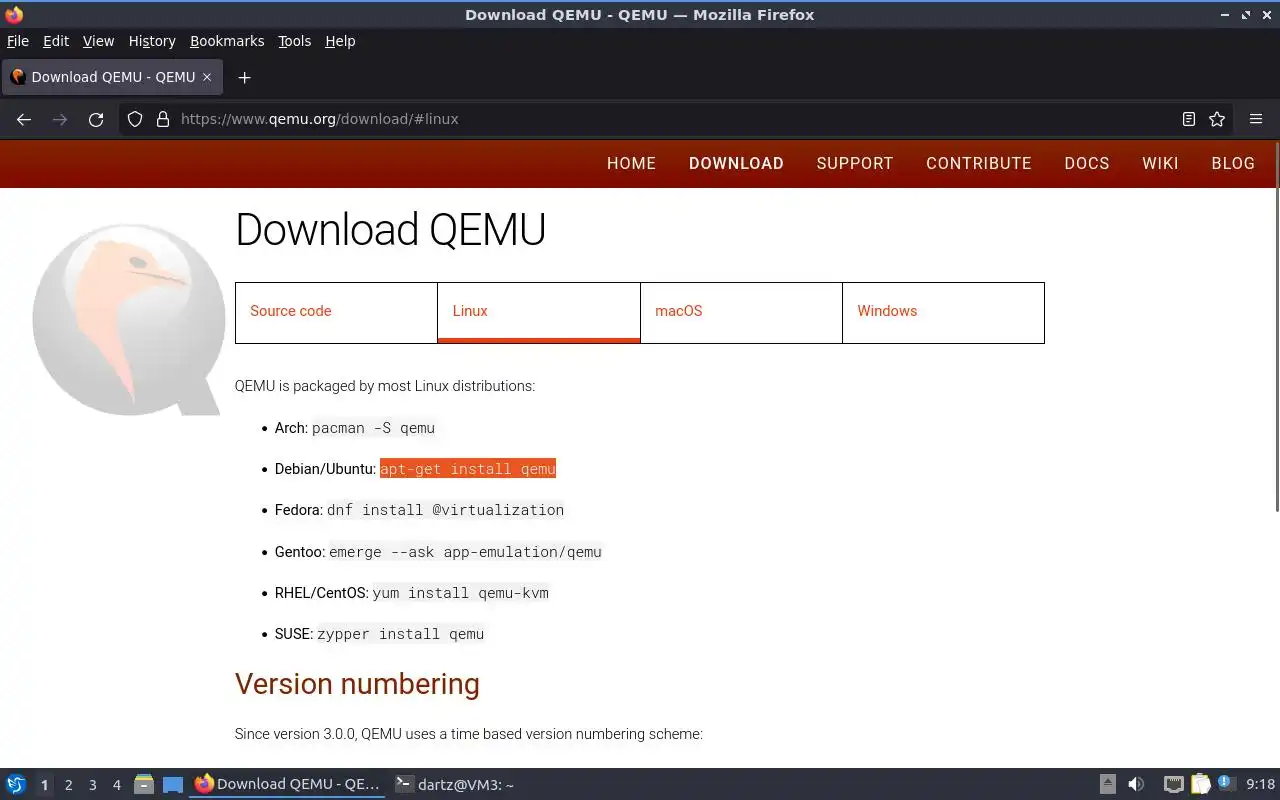Open the Firefox hamburger menu

(x=1256, y=119)
